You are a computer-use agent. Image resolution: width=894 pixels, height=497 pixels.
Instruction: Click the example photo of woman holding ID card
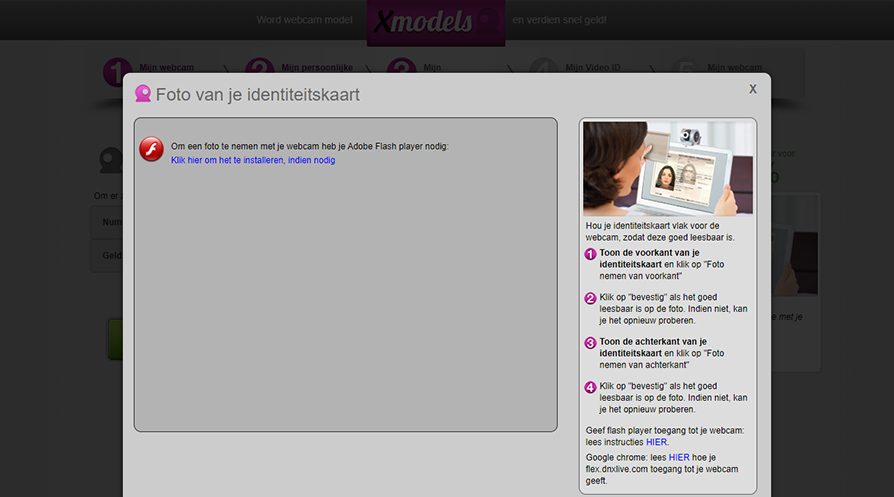click(668, 169)
